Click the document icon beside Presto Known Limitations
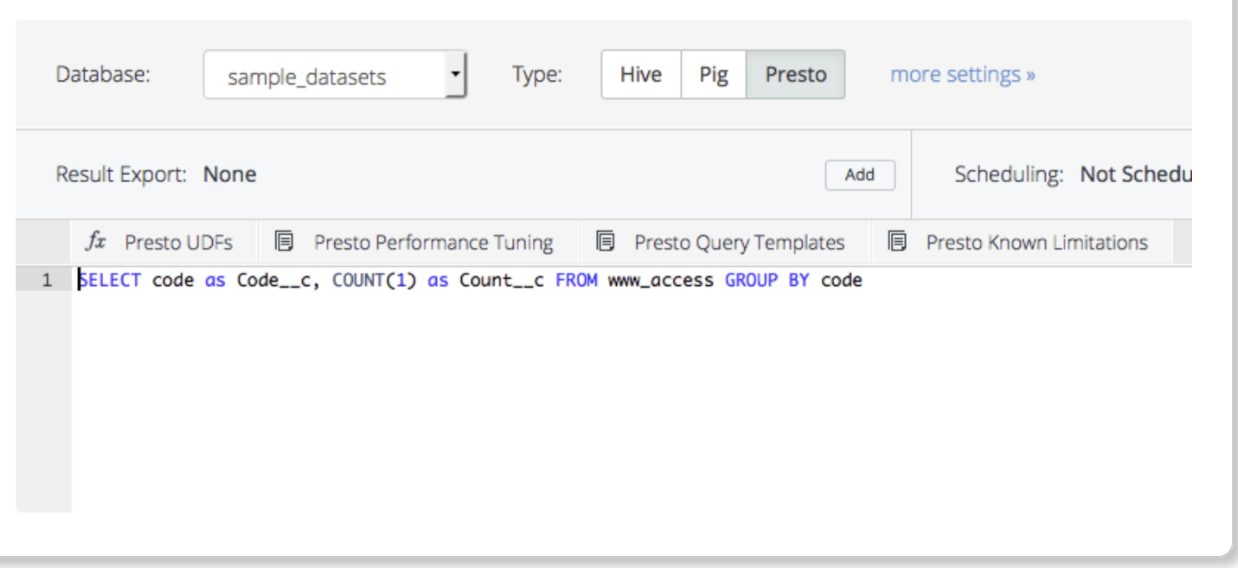The image size is (1238, 568). coord(897,242)
